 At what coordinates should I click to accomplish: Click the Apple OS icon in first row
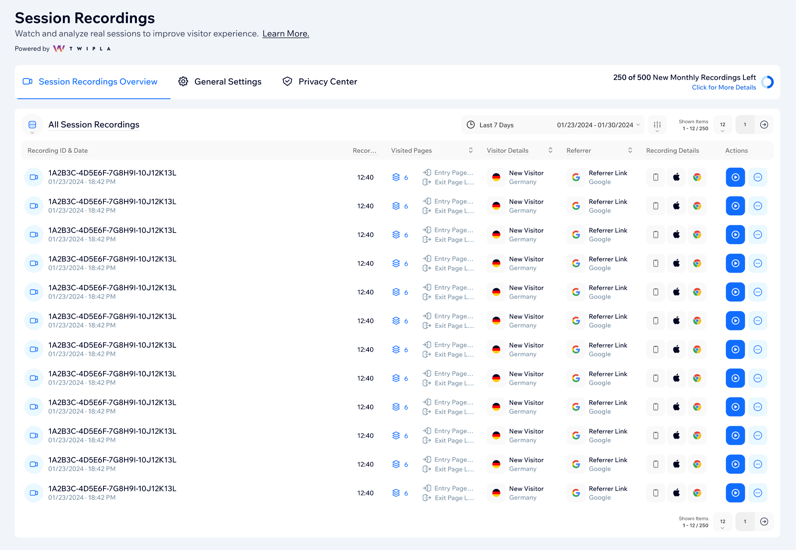coord(676,177)
